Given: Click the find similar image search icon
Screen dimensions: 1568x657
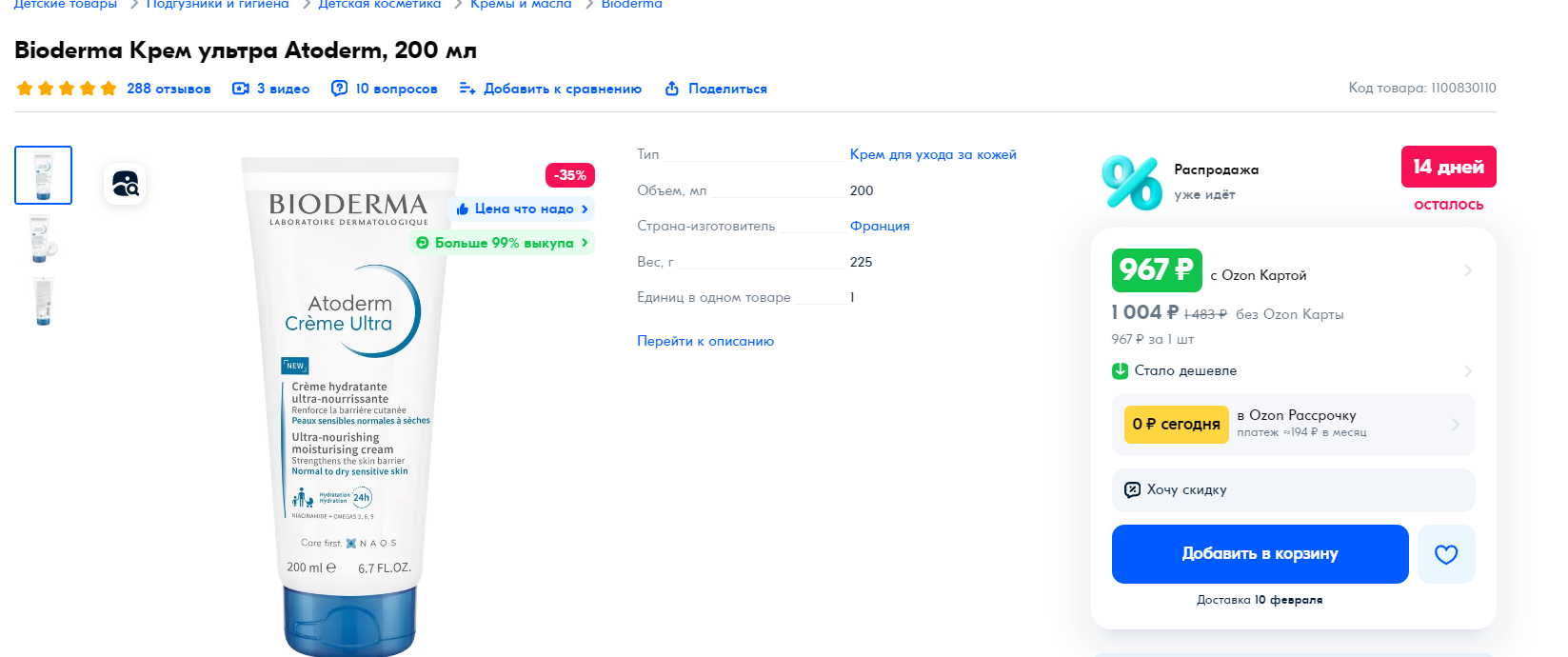Looking at the screenshot, I should (125, 183).
